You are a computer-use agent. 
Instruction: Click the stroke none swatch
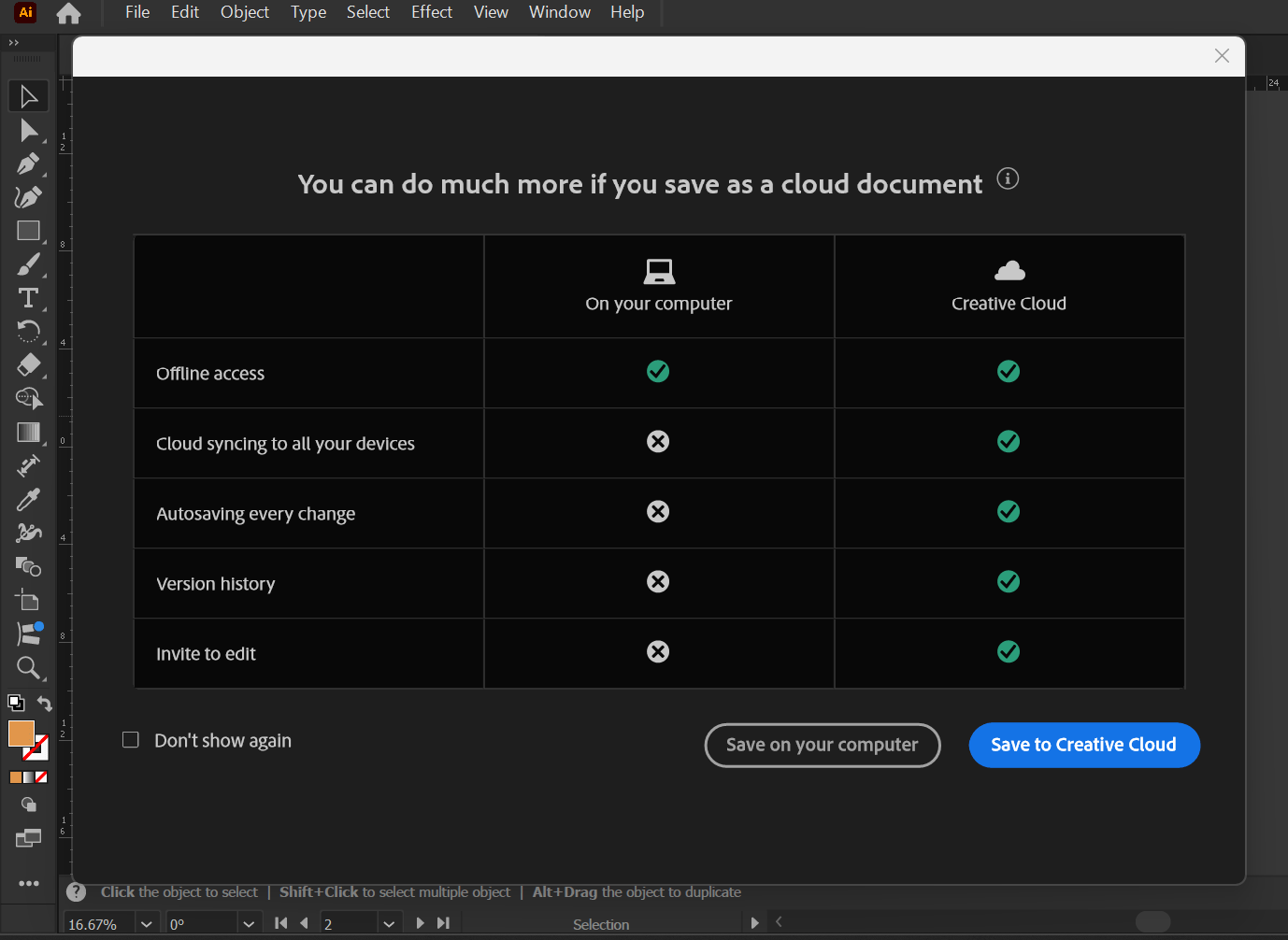(x=39, y=752)
